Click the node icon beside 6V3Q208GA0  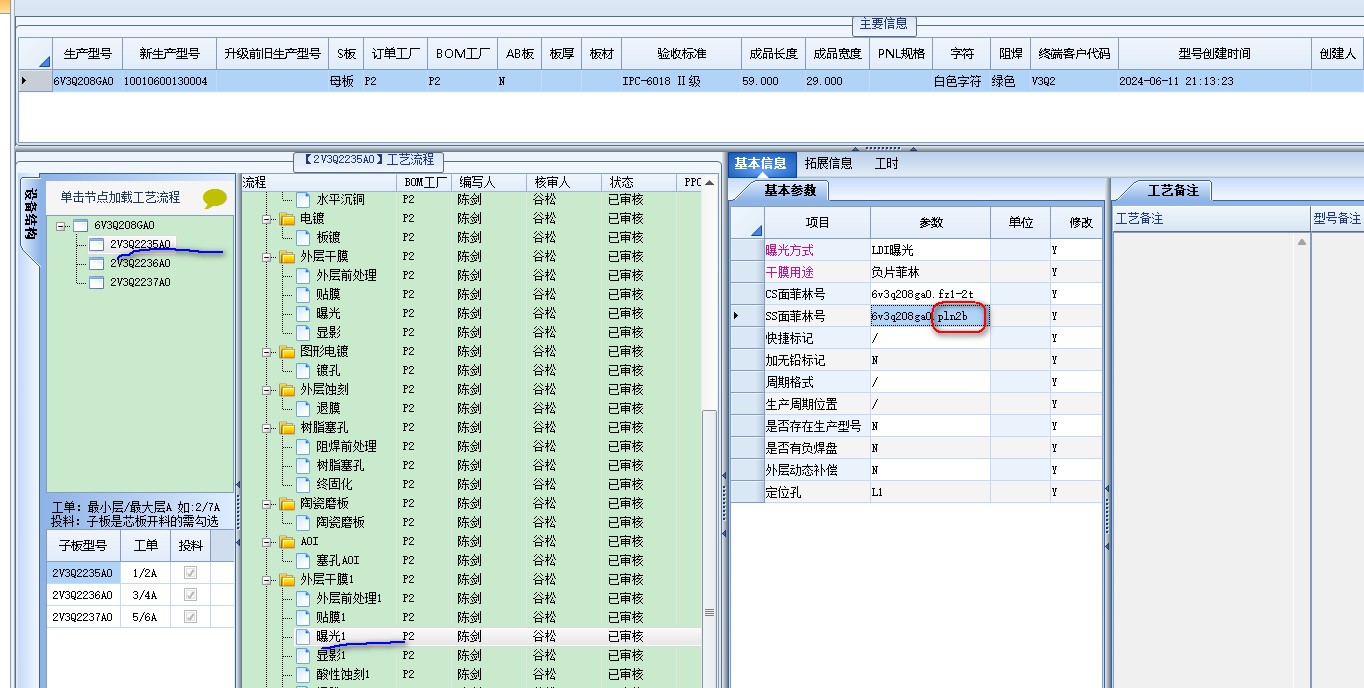(80, 225)
